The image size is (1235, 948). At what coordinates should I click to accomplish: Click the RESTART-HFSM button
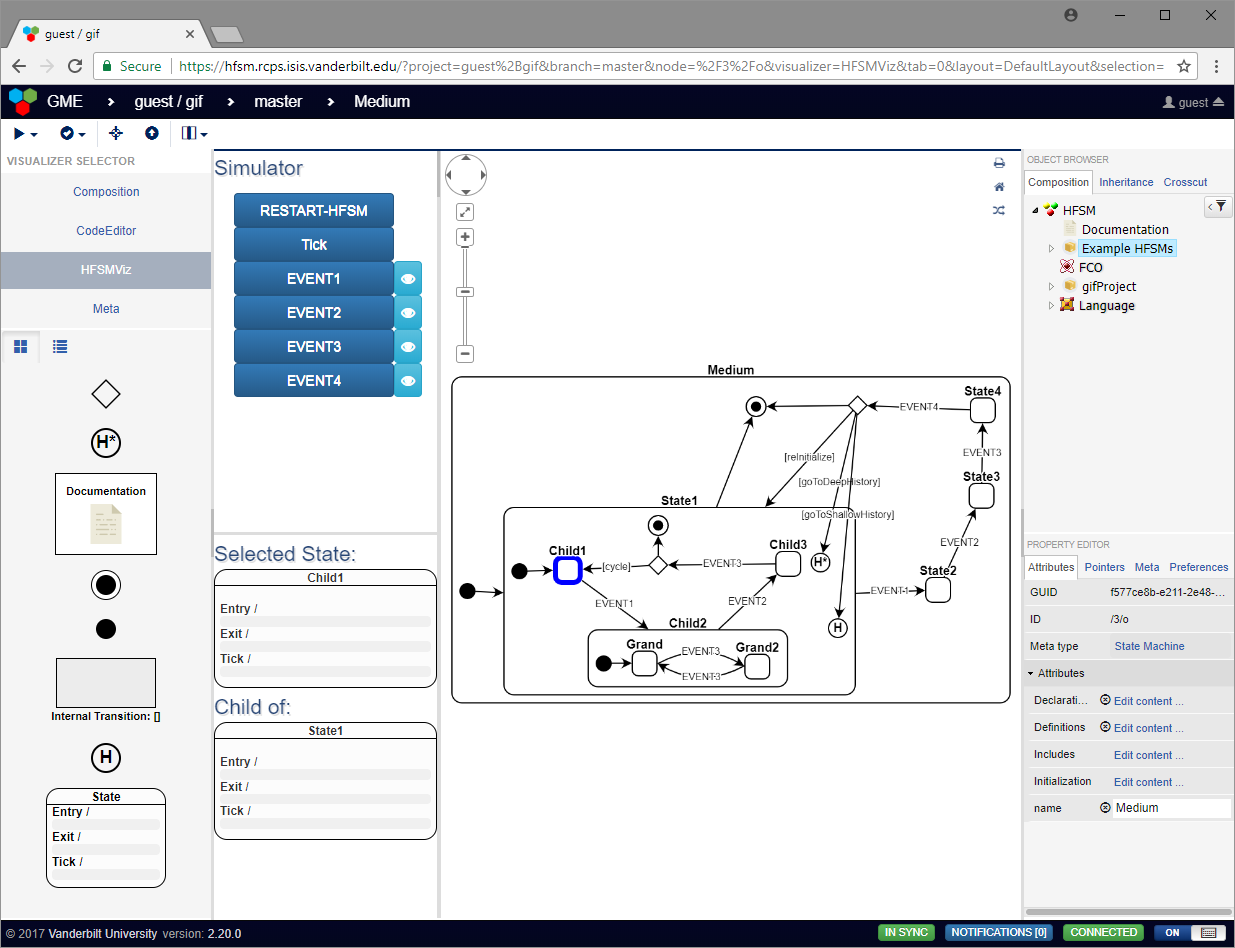pos(314,211)
